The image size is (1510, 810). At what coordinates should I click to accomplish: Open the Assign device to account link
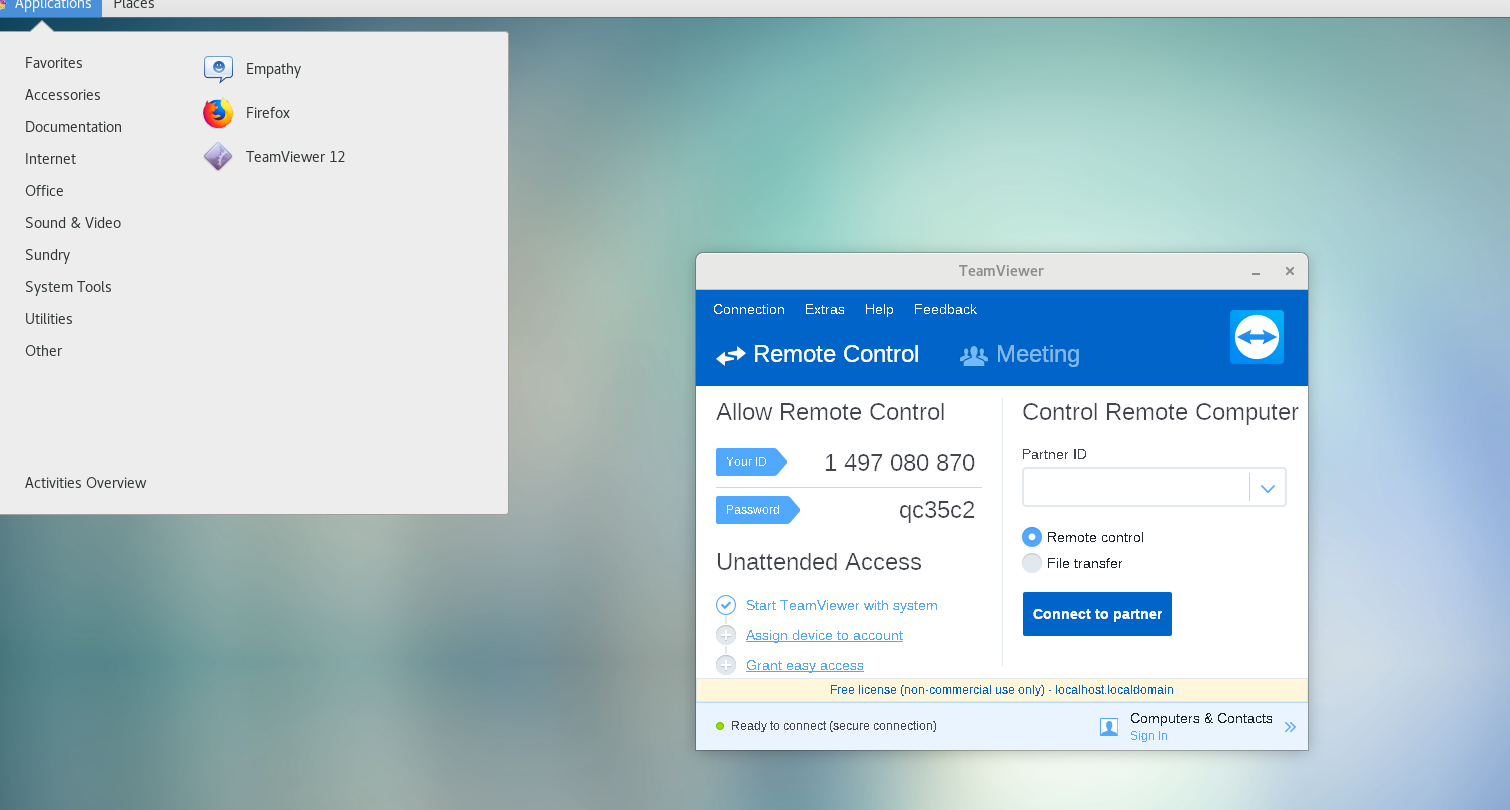pyautogui.click(x=824, y=635)
